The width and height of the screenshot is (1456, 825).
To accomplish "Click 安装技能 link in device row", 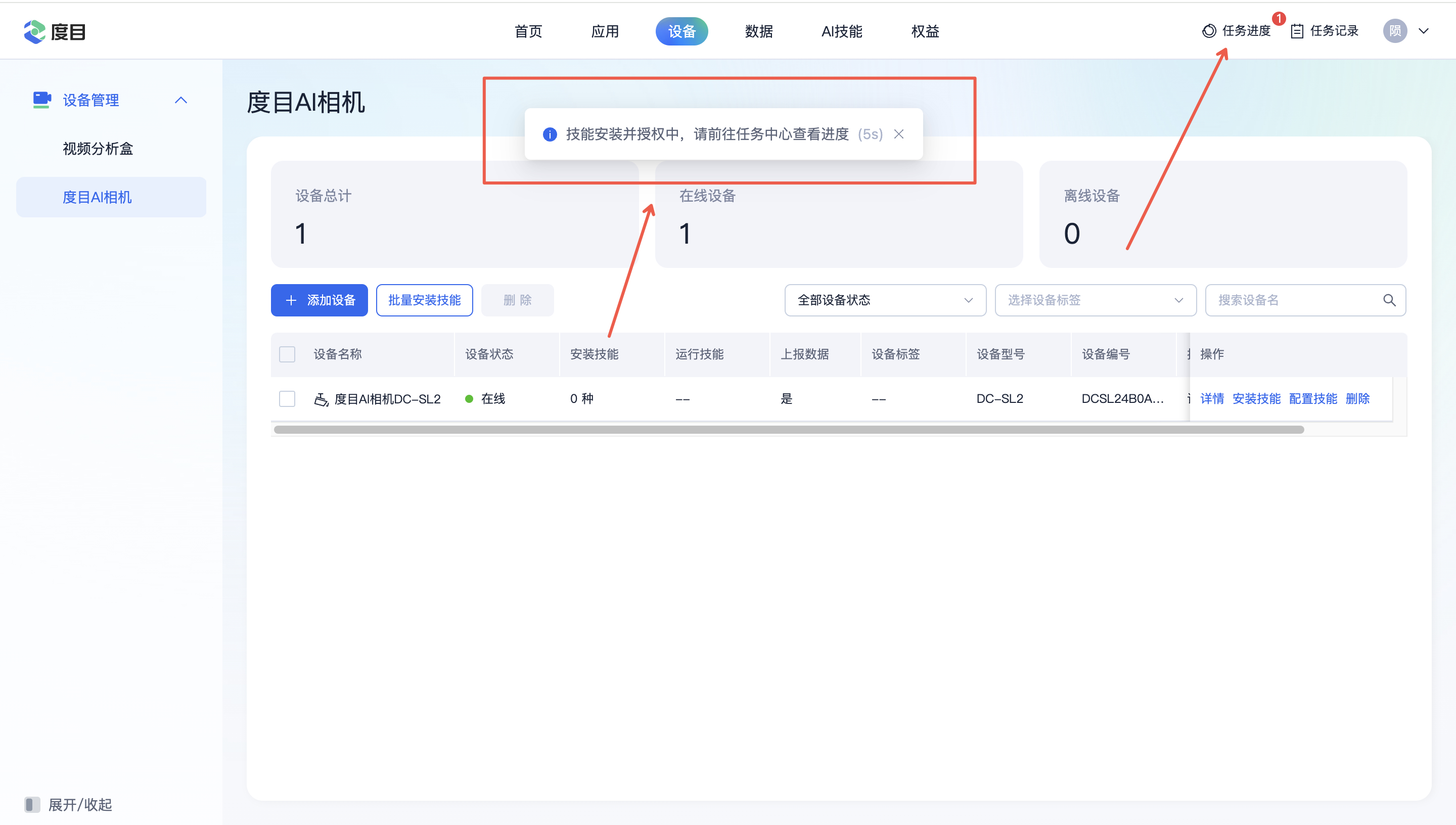I will [x=1256, y=399].
